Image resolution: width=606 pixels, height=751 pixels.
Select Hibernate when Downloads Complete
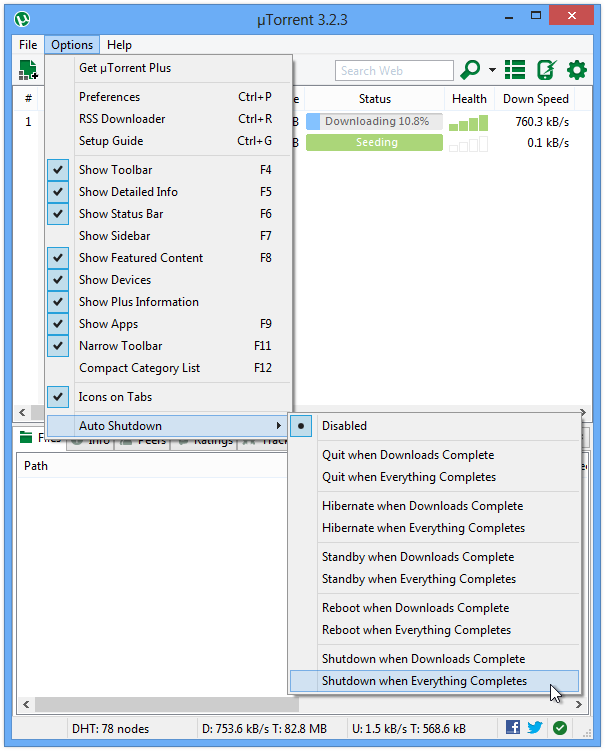(x=434, y=506)
